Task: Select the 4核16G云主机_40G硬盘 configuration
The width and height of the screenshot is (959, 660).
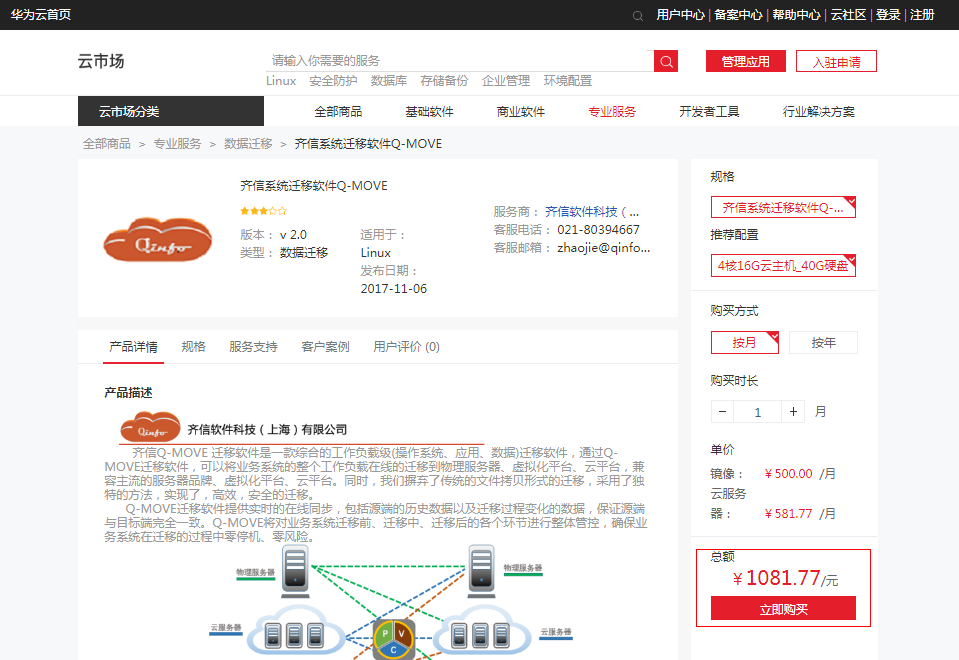Action: point(783,265)
